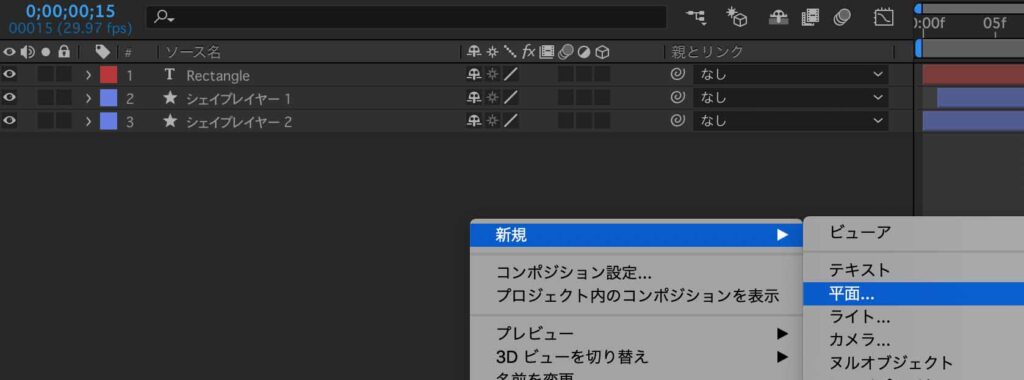Click the adjustment layer column header icon
The width and height of the screenshot is (1024, 380).
point(583,52)
